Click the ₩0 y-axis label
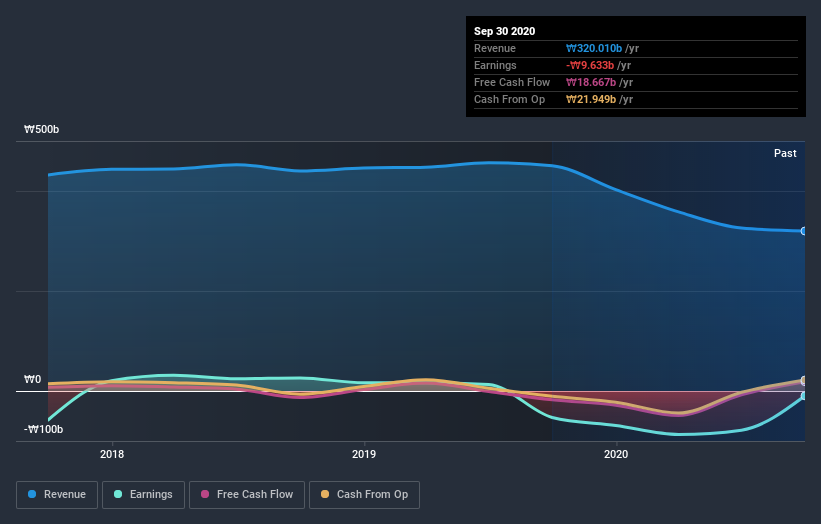The image size is (821, 524). [x=32, y=380]
